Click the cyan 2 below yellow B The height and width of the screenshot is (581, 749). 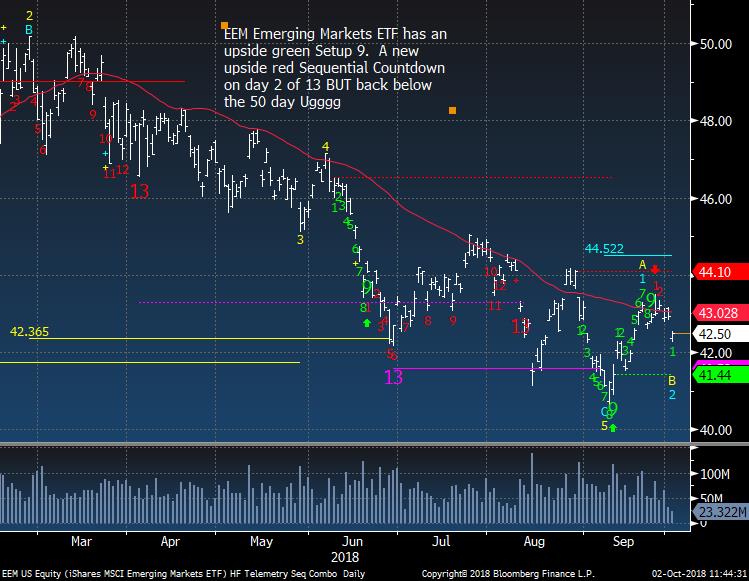(x=672, y=395)
